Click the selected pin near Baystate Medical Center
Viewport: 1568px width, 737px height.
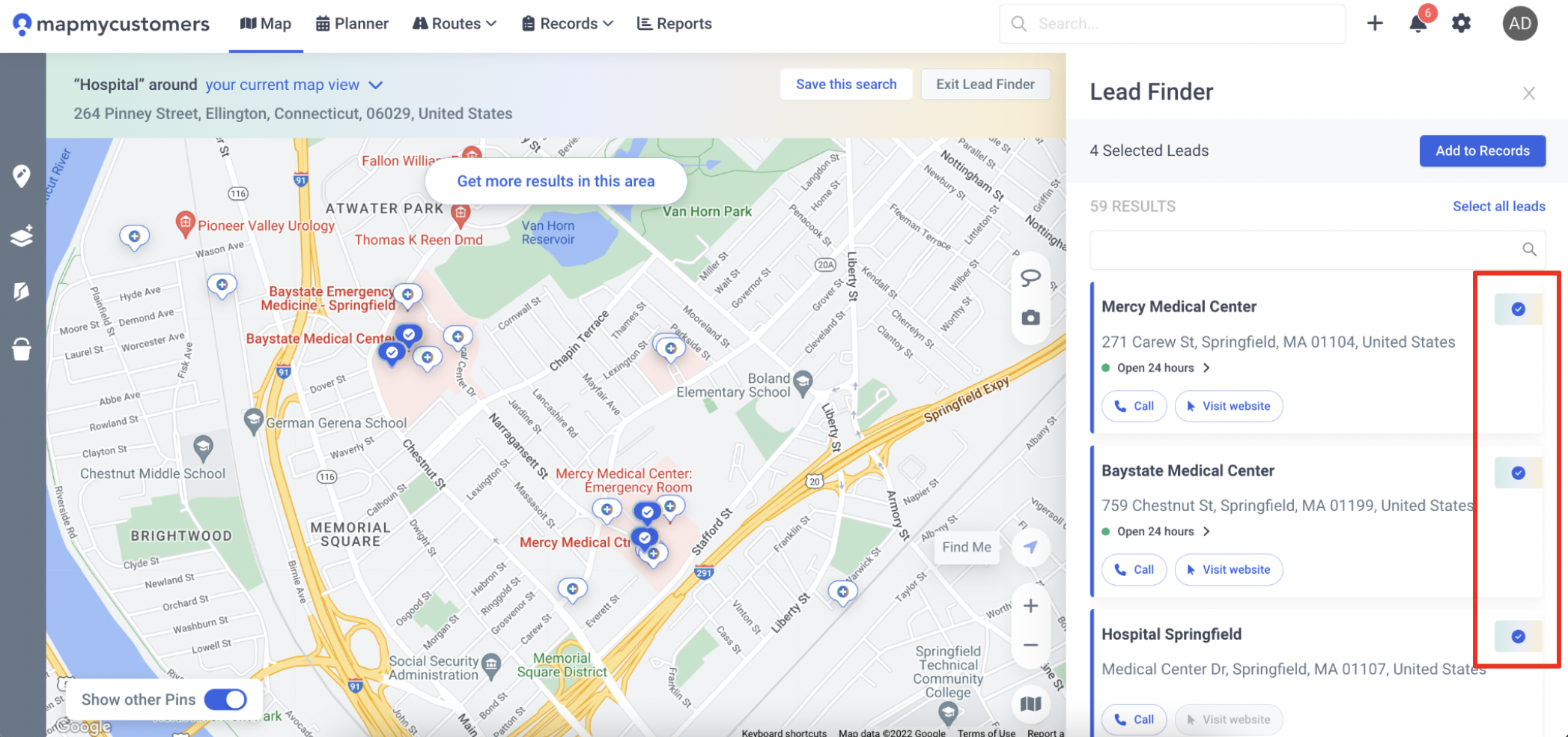409,336
